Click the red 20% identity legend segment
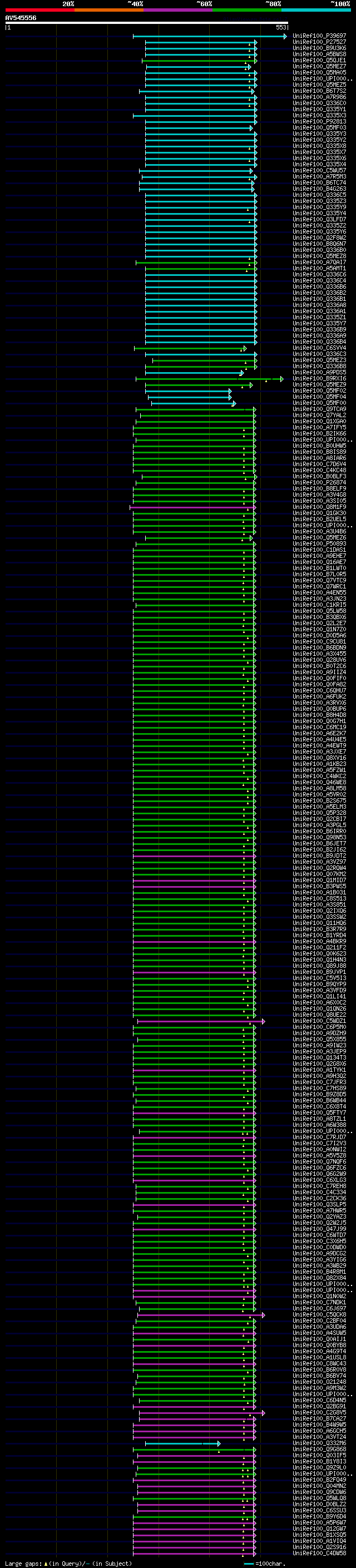The width and height of the screenshot is (356, 1568). pos(39,11)
